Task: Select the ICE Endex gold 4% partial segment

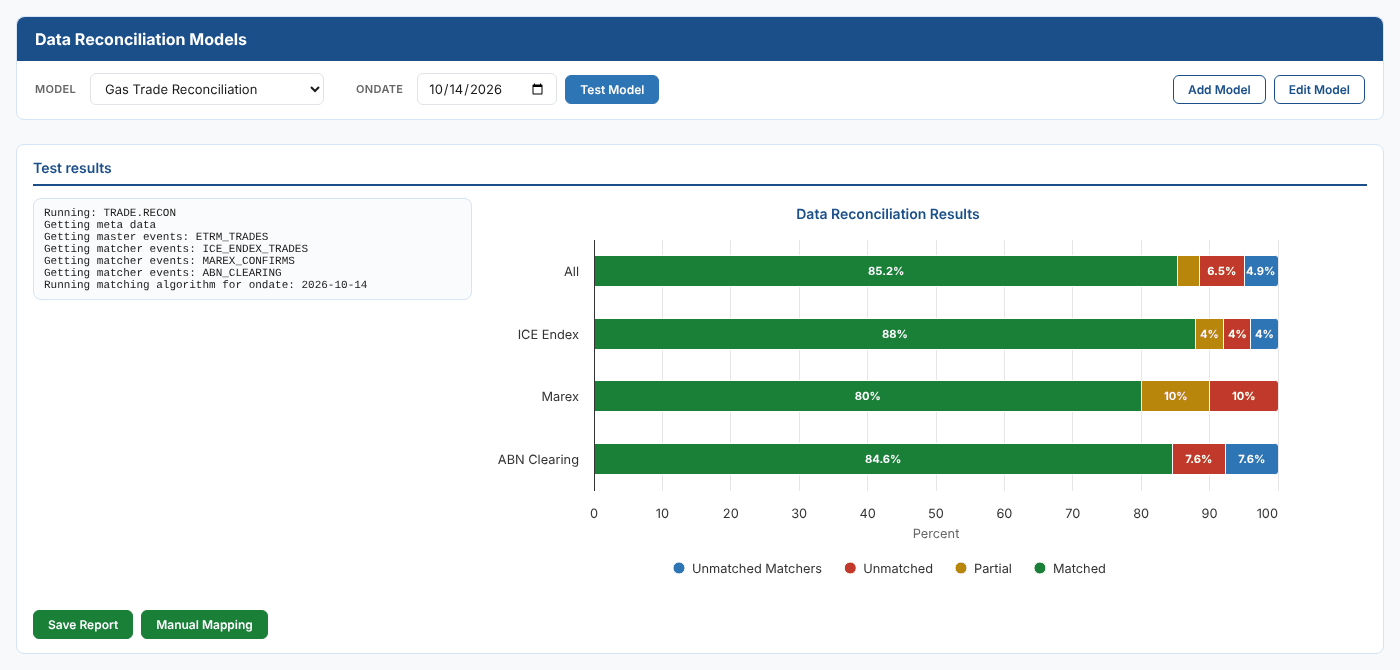Action: [1209, 334]
